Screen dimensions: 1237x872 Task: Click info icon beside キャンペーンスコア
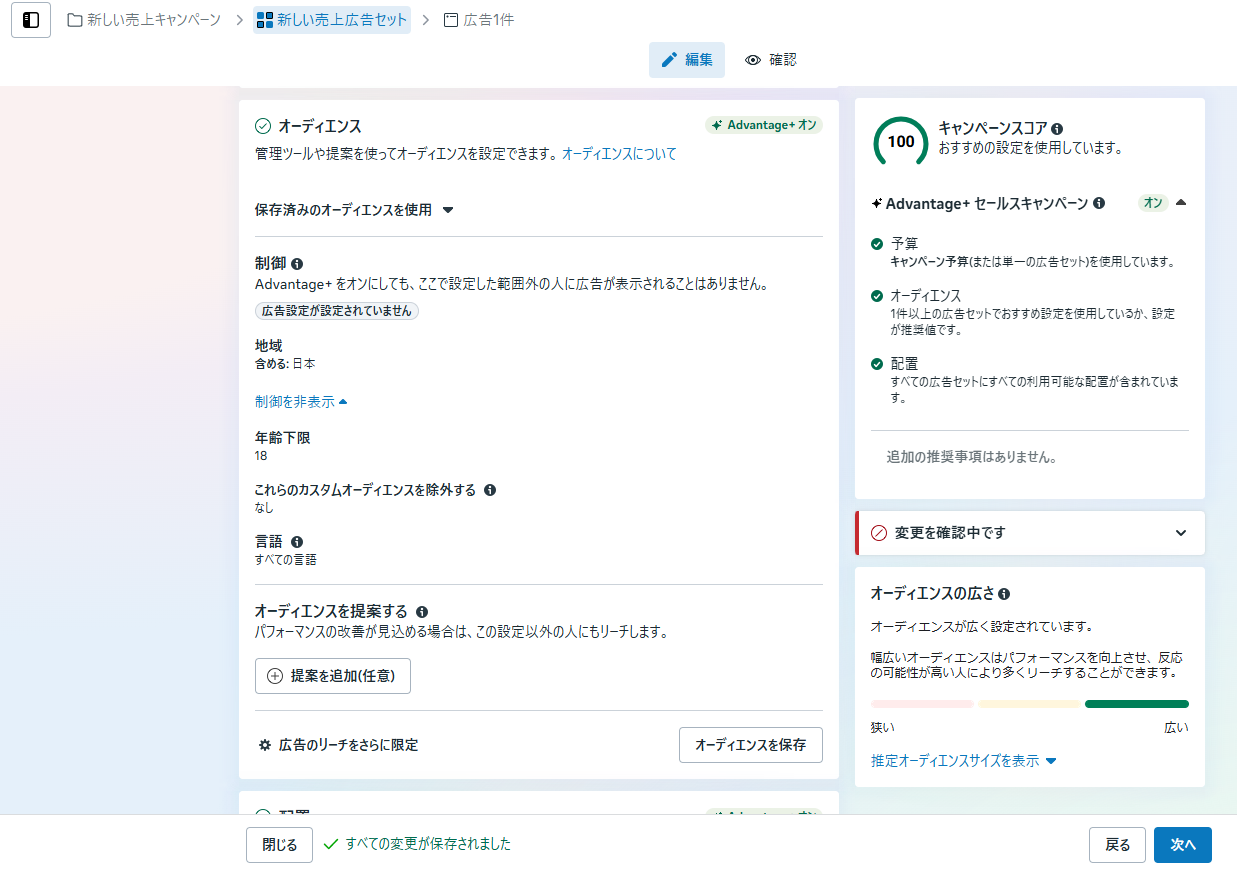[x=1057, y=129]
